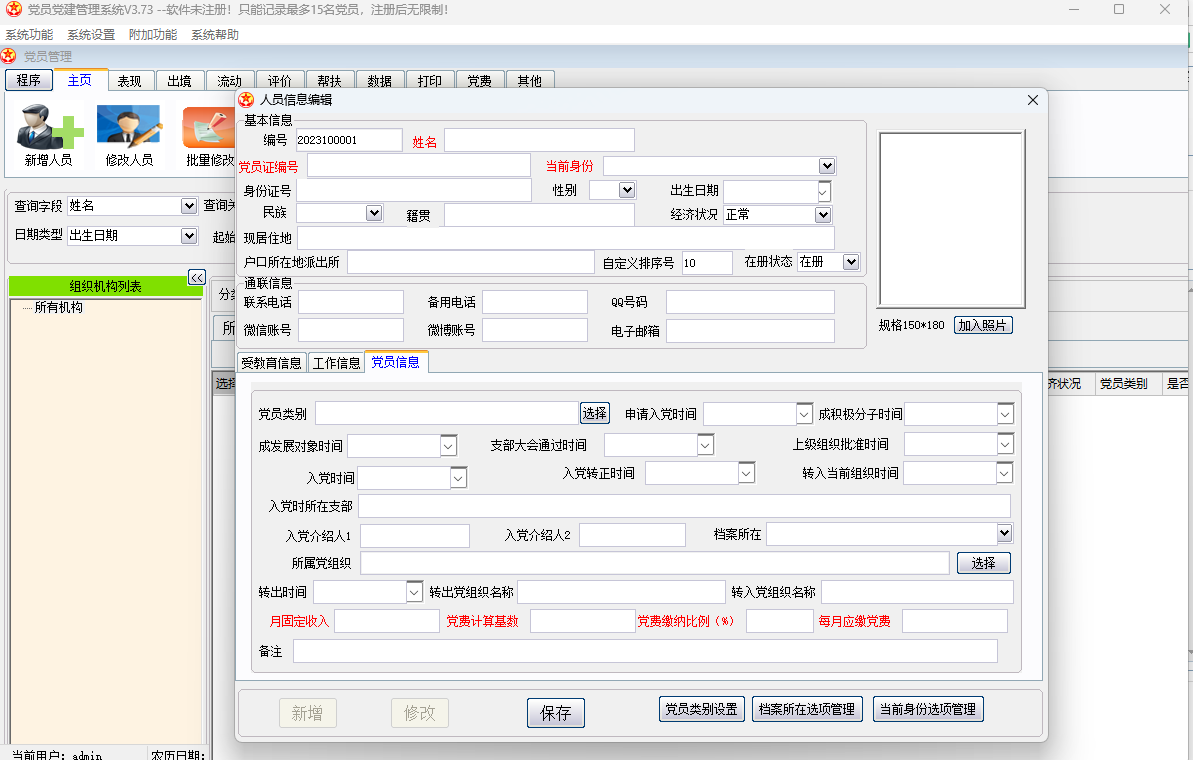Click the QQ号码 input field
The image size is (1193, 760).
[x=750, y=302]
